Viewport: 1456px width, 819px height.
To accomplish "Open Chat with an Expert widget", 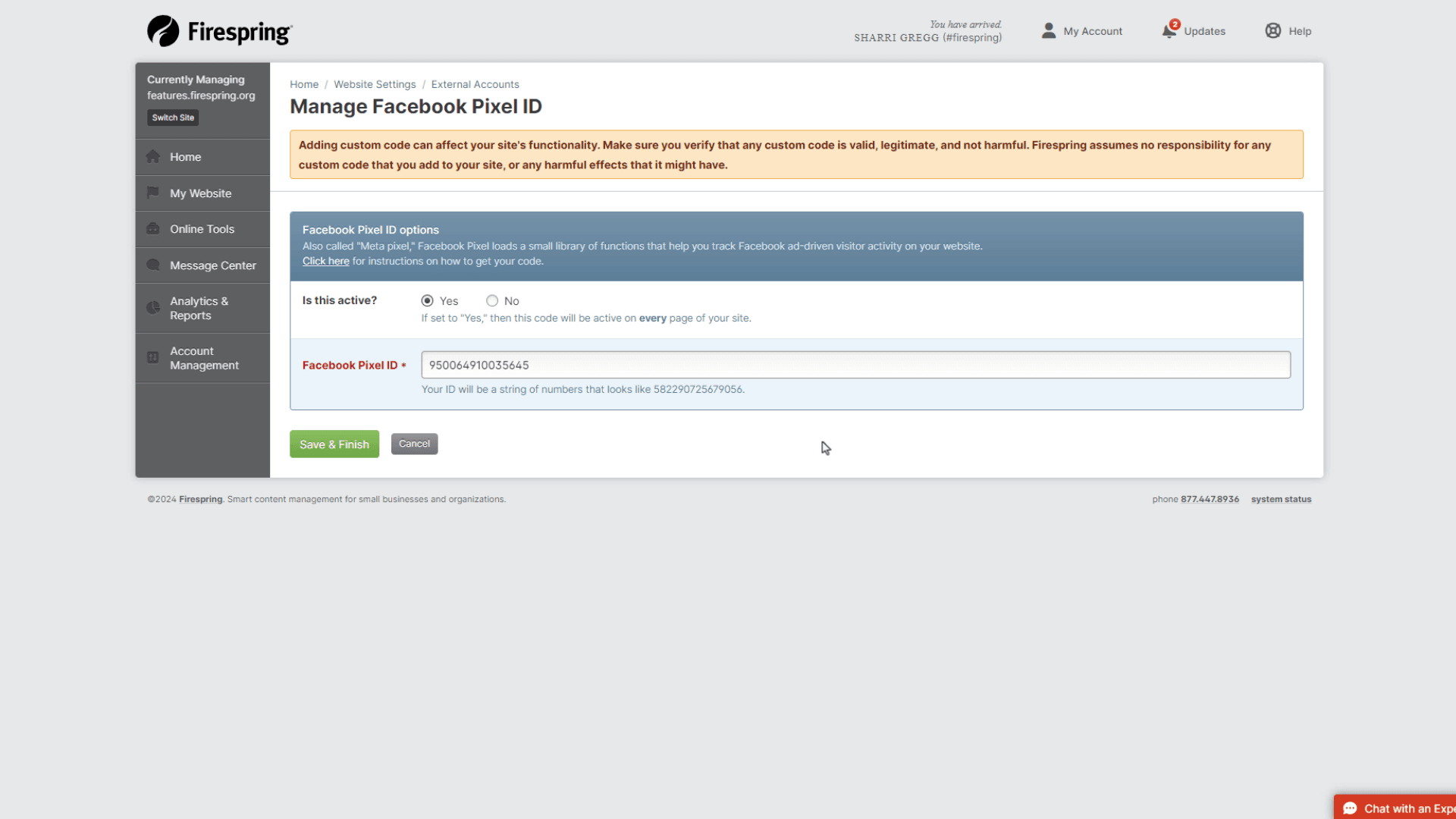I will tap(1395, 808).
